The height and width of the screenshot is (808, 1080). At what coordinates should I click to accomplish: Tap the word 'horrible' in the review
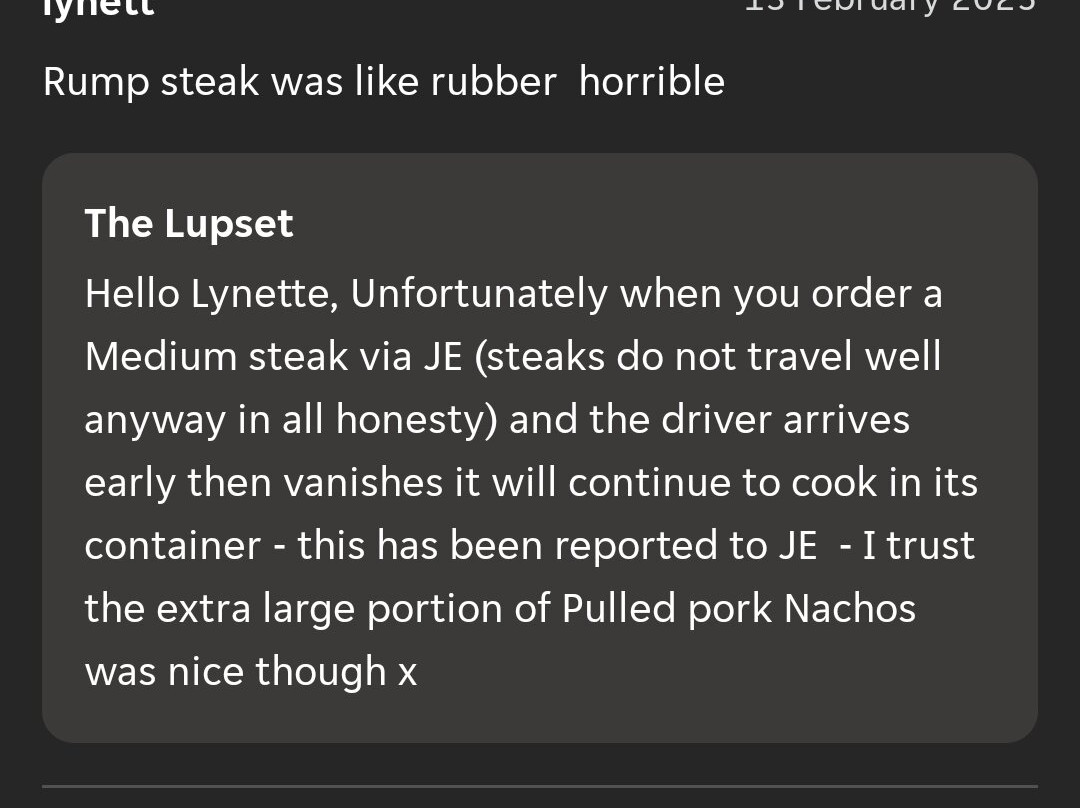click(x=652, y=81)
